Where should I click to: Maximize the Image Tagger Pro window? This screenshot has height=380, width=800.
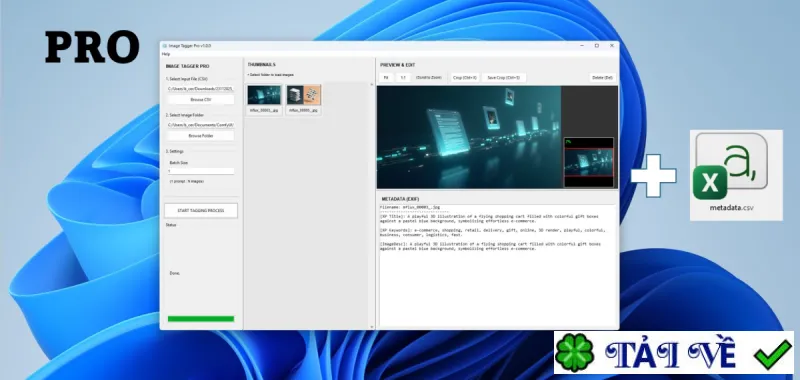point(596,46)
